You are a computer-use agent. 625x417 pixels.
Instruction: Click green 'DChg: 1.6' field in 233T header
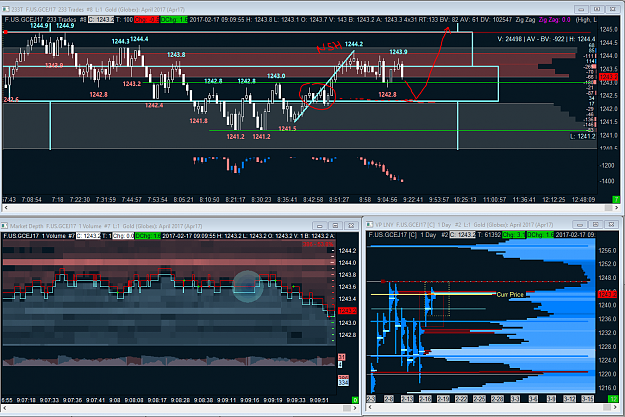tap(174, 20)
